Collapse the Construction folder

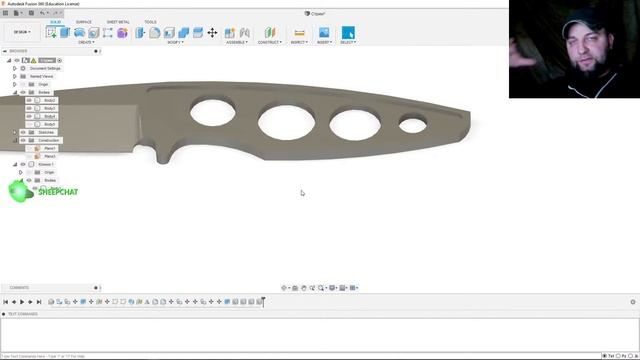pos(15,140)
